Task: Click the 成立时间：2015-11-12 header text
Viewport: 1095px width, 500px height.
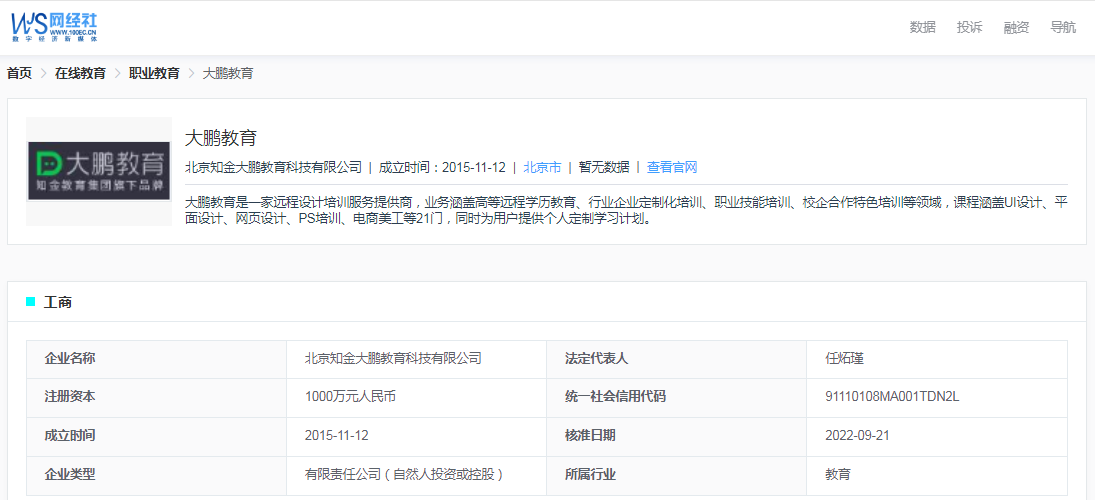Action: coord(442,167)
